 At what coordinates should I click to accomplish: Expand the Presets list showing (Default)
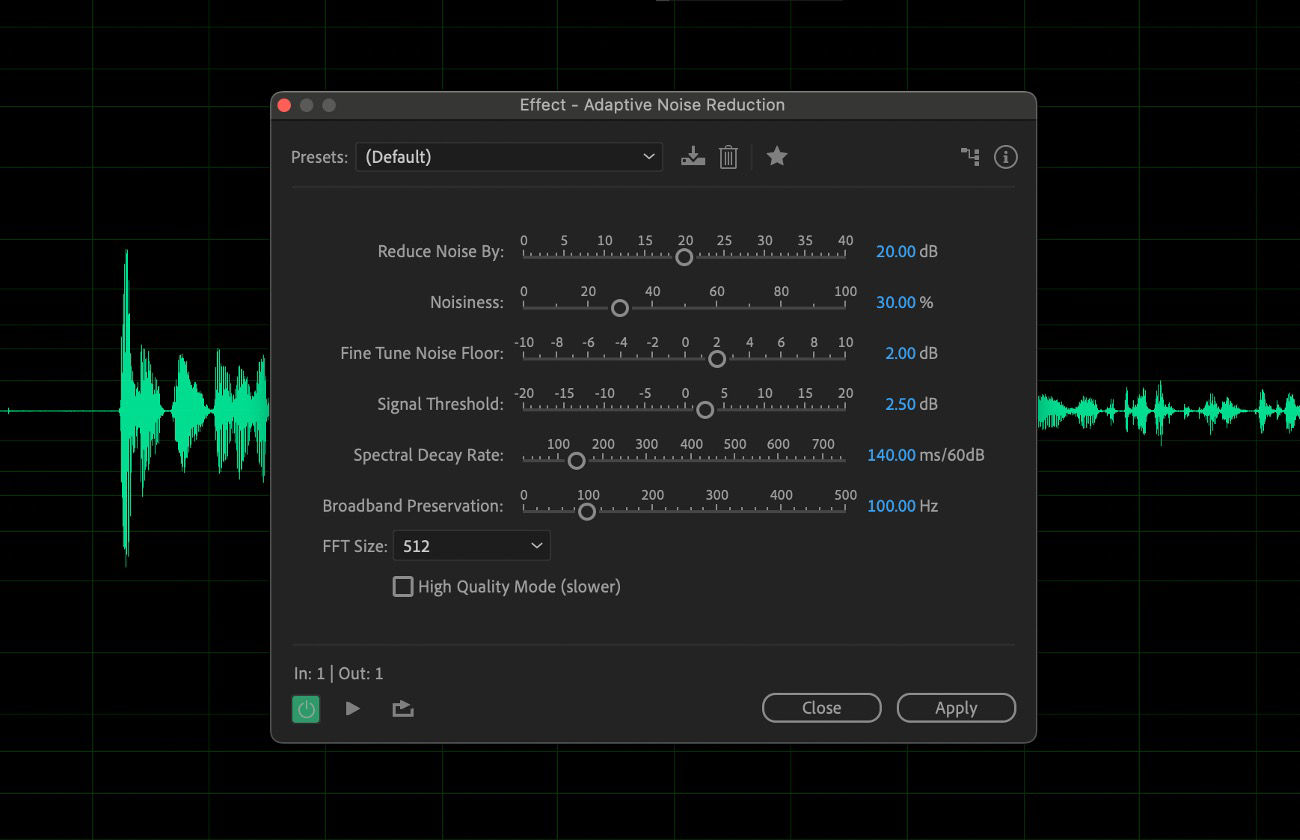tap(508, 156)
